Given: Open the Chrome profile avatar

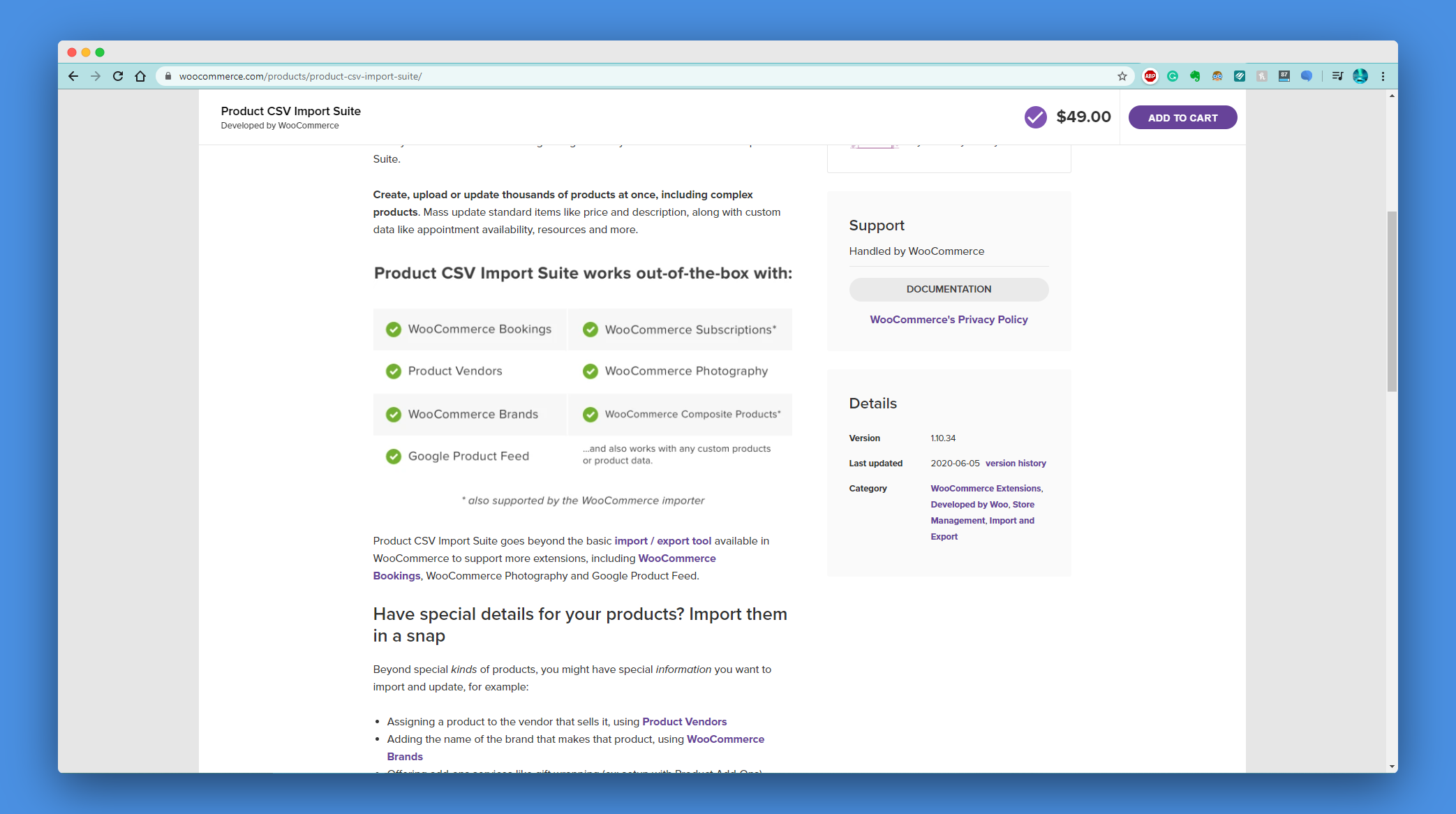Looking at the screenshot, I should (x=1360, y=76).
